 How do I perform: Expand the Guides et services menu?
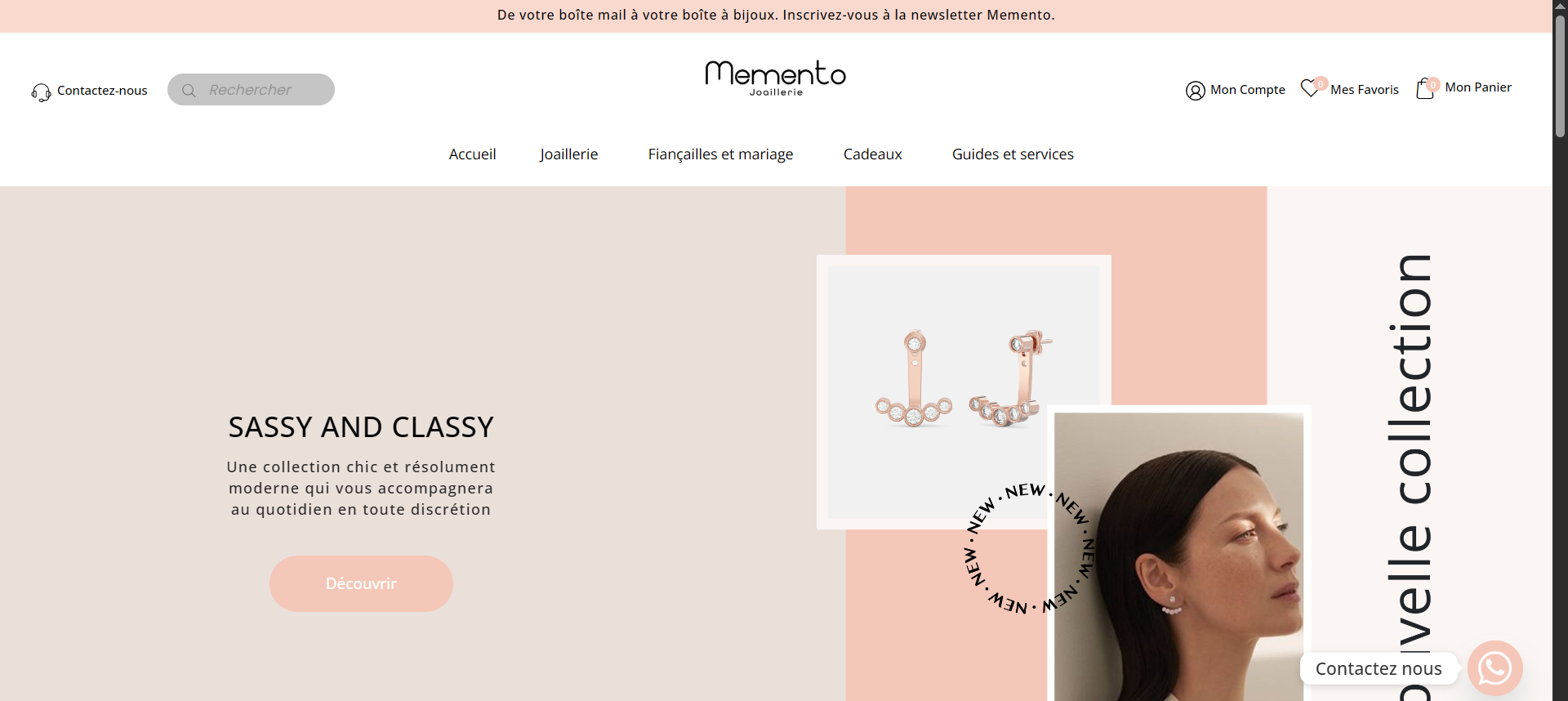click(x=1013, y=154)
